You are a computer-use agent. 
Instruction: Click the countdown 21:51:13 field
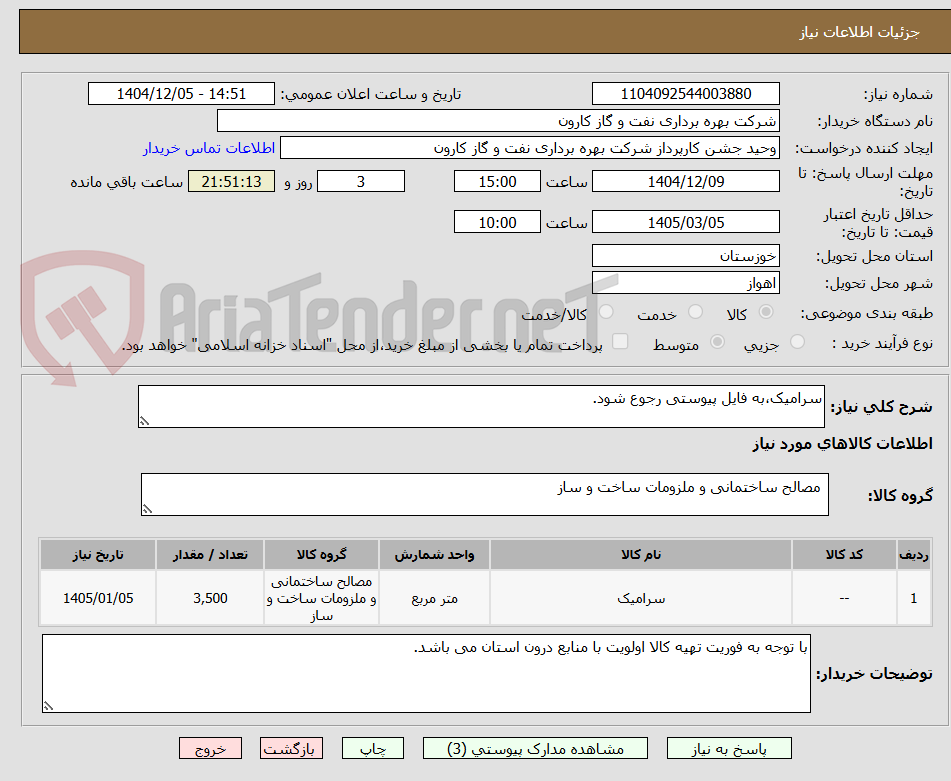pyautogui.click(x=231, y=181)
